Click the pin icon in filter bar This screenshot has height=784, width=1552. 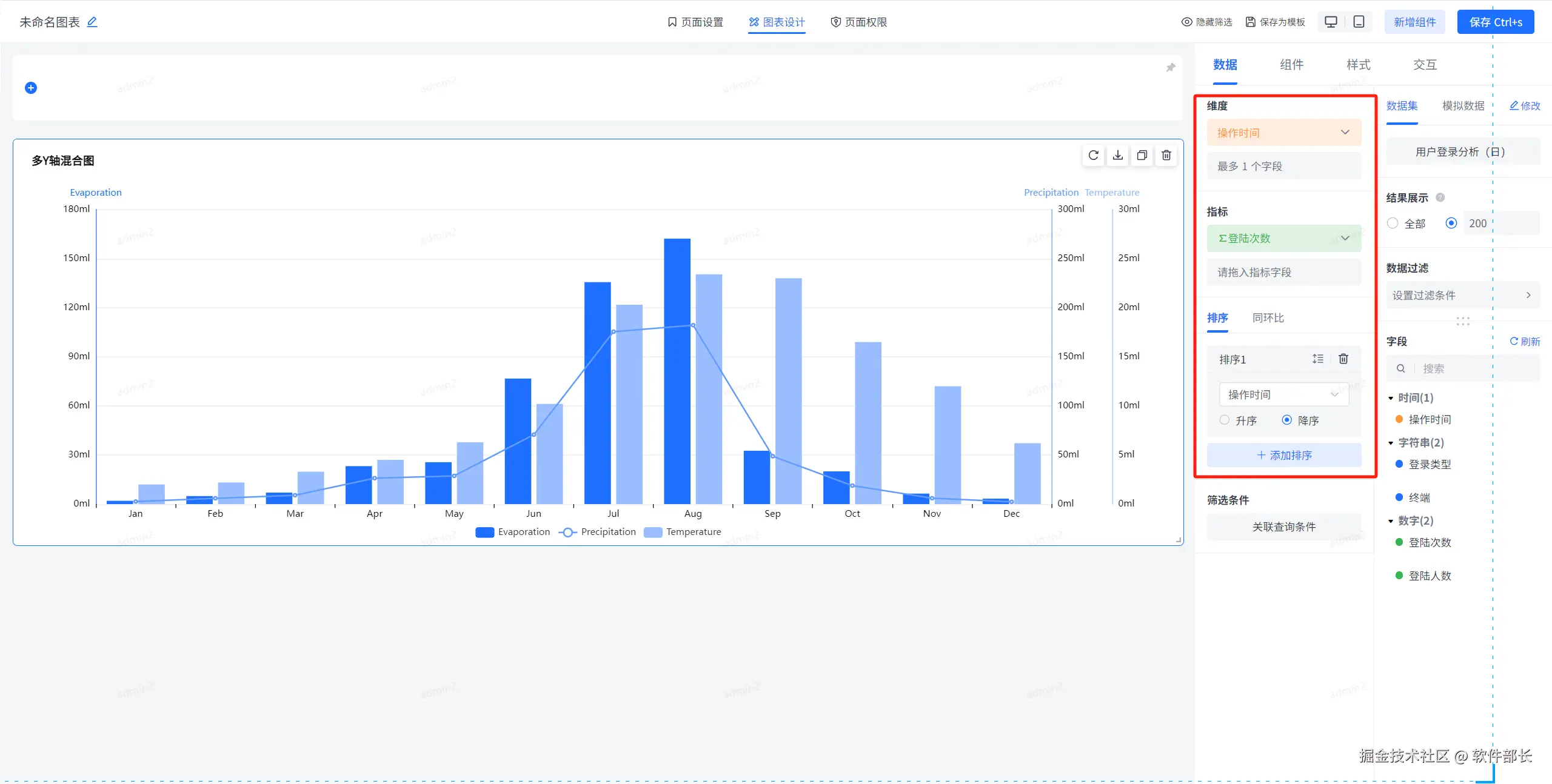[1170, 67]
